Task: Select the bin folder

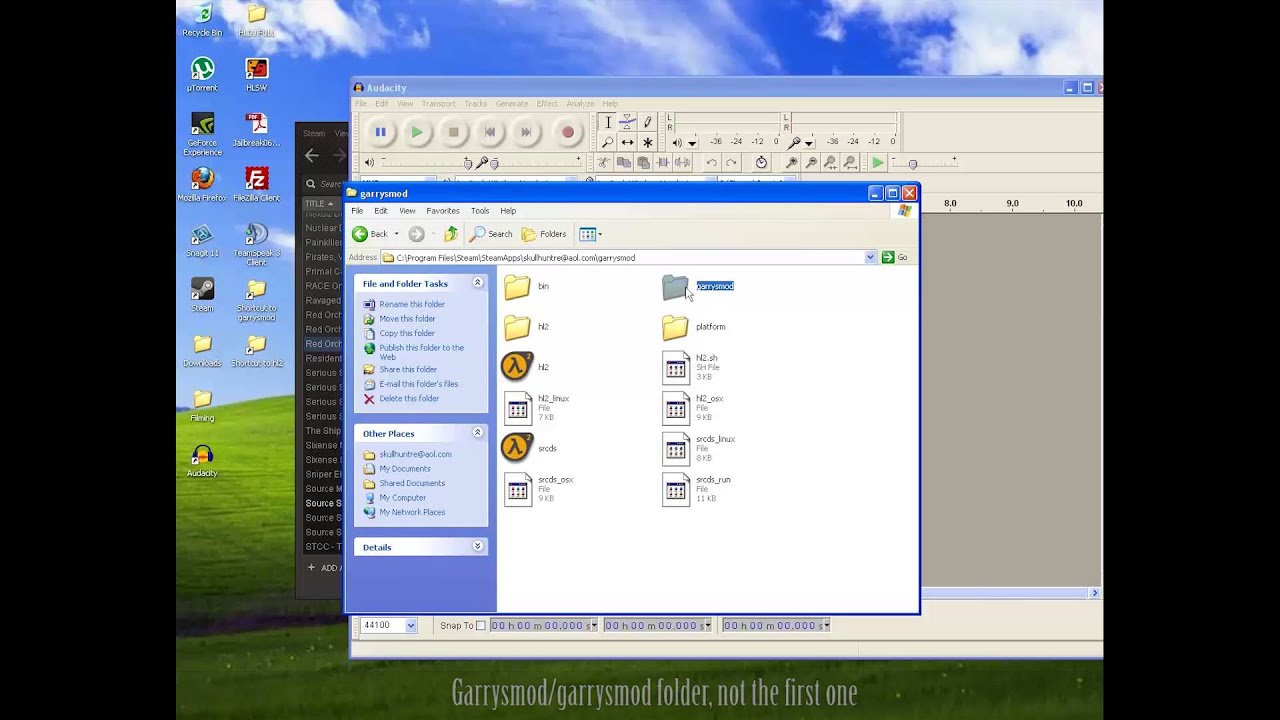Action: click(526, 287)
